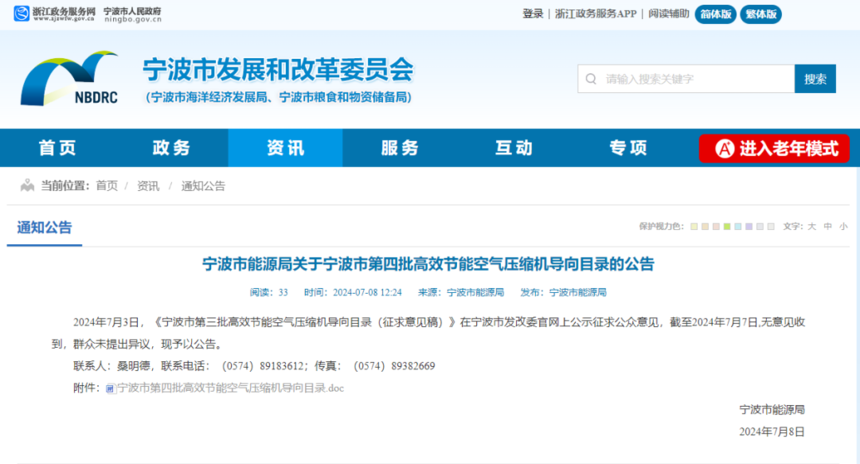Select the 通知公告 tab heading
860x464 pixels.
pos(44,228)
